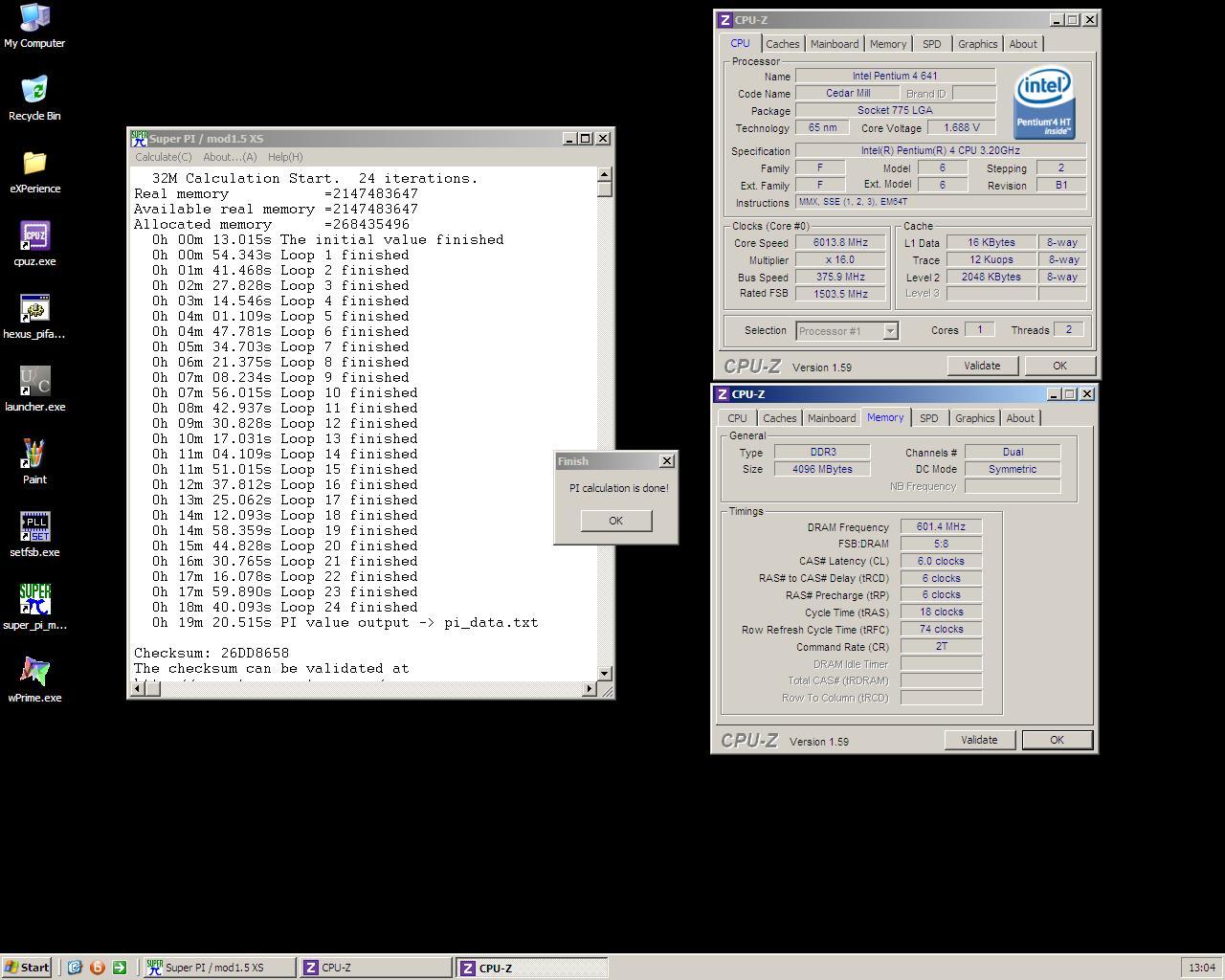Click the Core Voltage value 1.688 V
The image size is (1225, 980).
coord(961,127)
